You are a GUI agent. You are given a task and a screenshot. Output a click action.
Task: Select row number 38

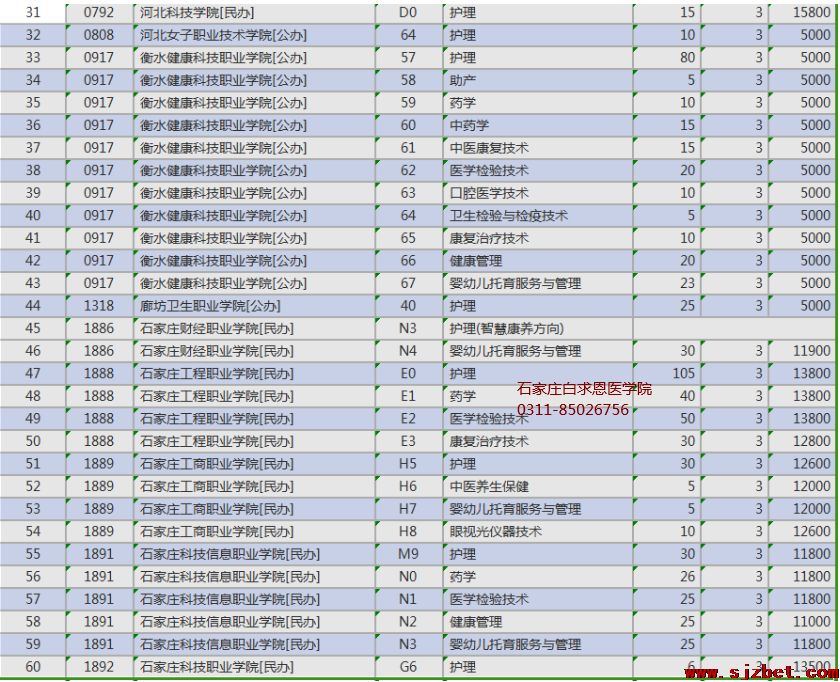33,170
